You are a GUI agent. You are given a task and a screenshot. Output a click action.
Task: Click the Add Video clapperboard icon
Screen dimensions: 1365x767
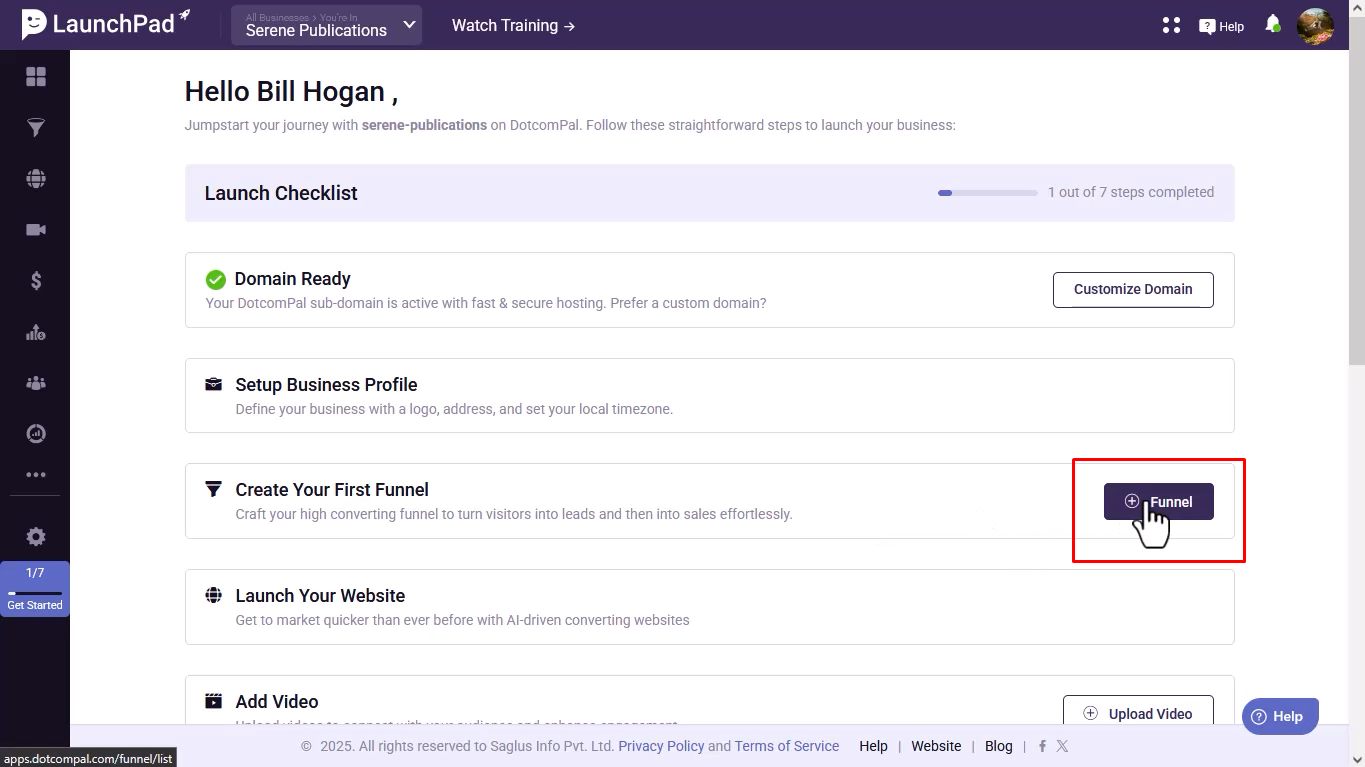click(x=214, y=701)
